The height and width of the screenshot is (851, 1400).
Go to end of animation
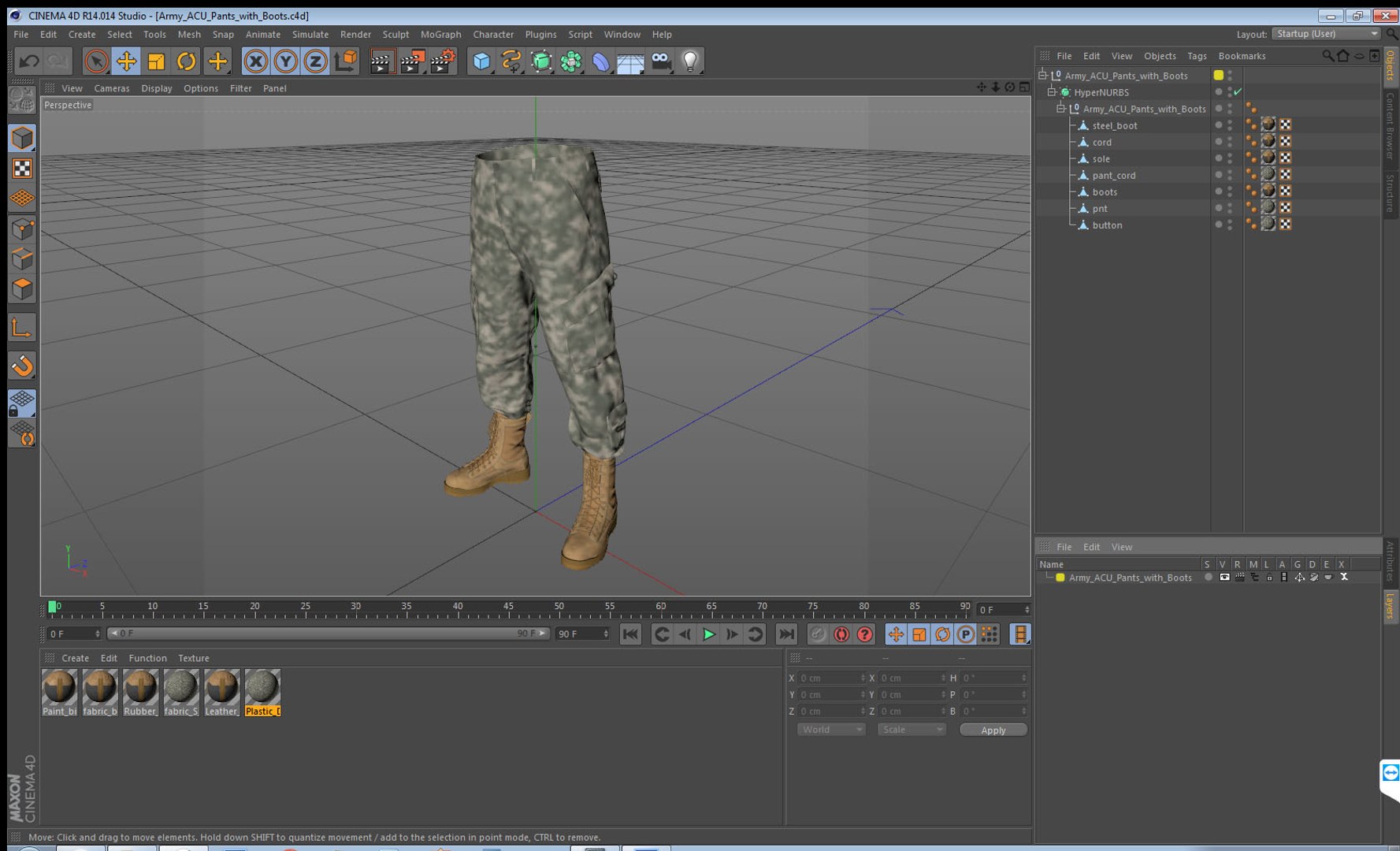coord(786,634)
